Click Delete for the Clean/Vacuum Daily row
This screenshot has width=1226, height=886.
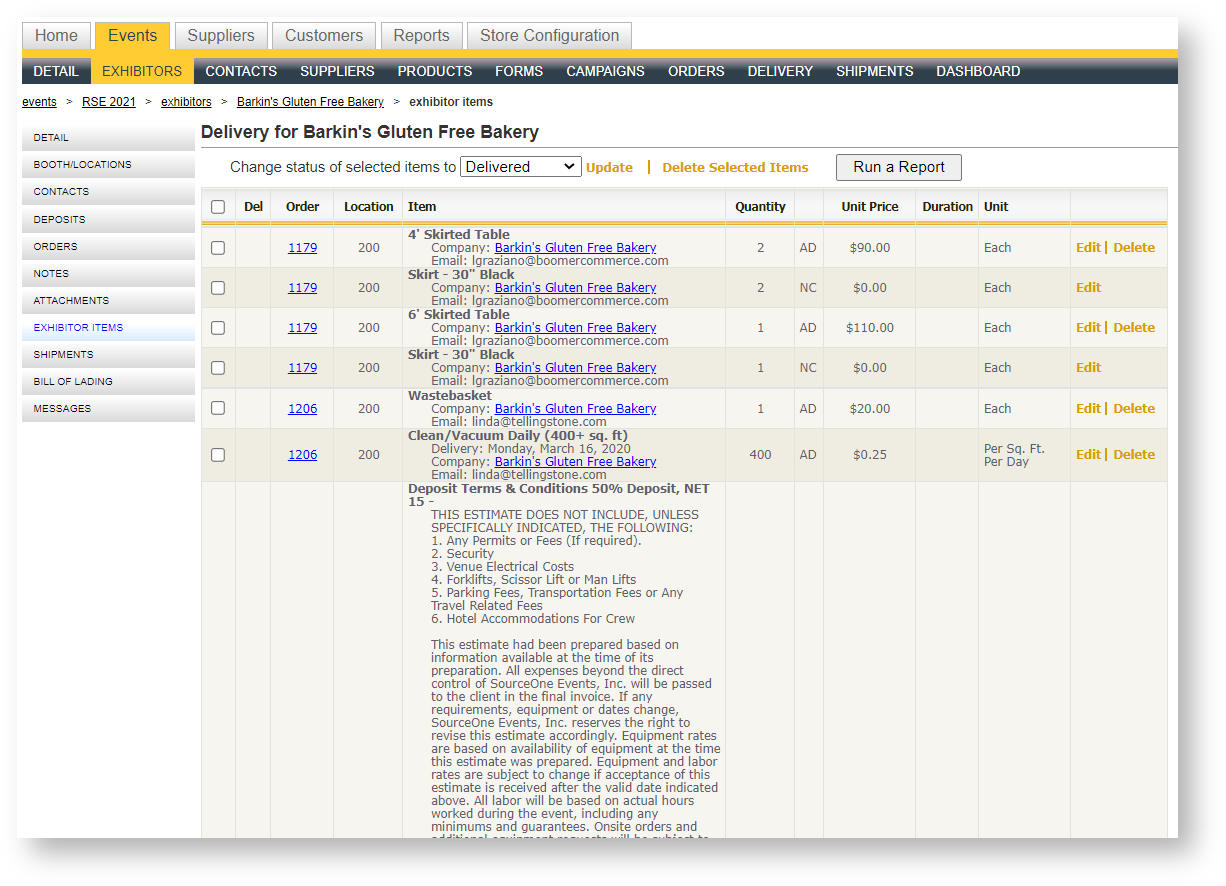tap(1134, 455)
